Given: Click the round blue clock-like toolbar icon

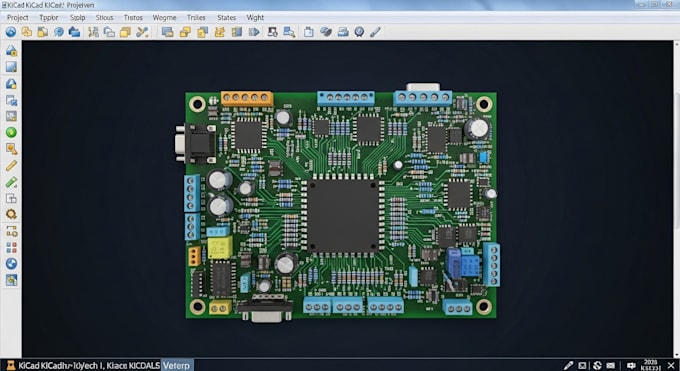Looking at the screenshot, I should click(359, 32).
